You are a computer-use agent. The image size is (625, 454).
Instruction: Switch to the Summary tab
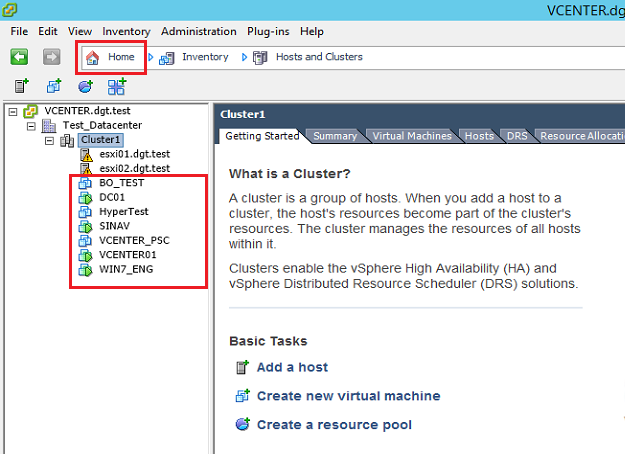(335, 136)
